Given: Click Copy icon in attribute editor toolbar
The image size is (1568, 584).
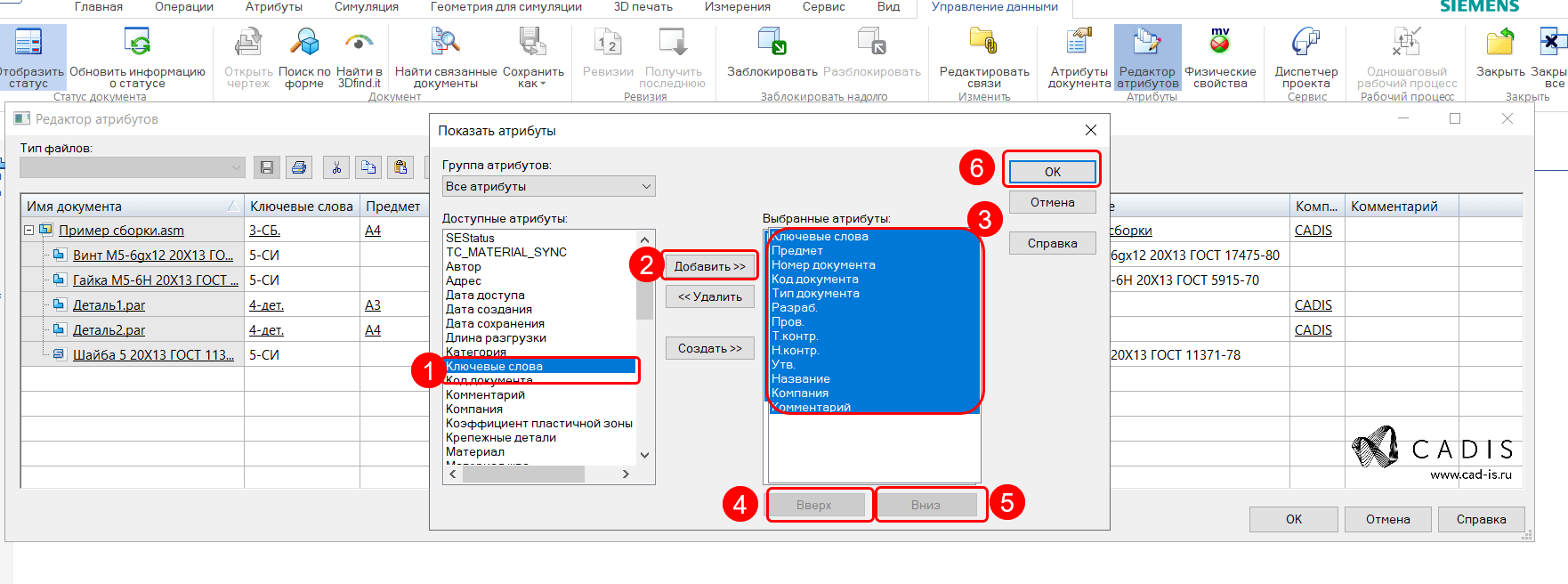Looking at the screenshot, I should click(x=368, y=166).
